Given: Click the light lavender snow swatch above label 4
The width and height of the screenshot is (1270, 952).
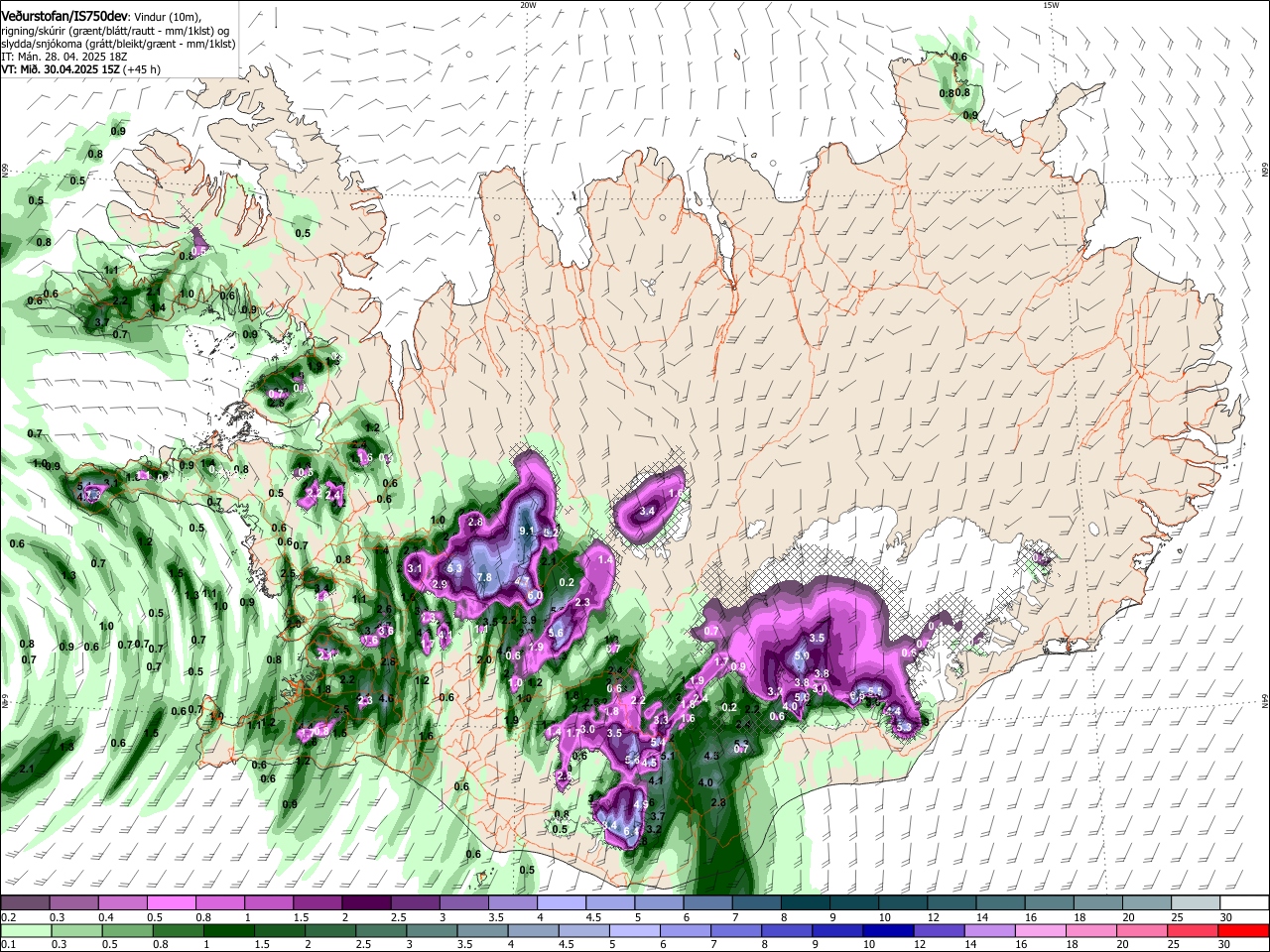Looking at the screenshot, I should [x=561, y=903].
